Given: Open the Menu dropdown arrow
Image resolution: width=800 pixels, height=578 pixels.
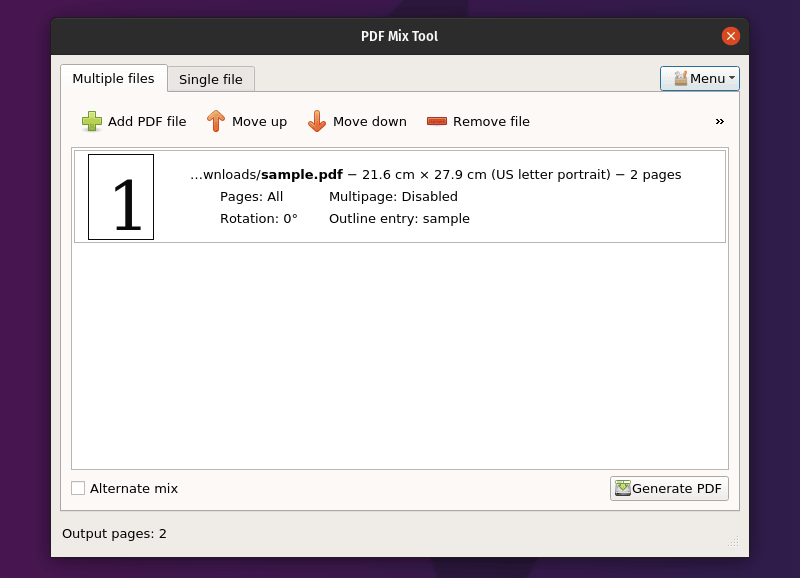Looking at the screenshot, I should (732, 78).
